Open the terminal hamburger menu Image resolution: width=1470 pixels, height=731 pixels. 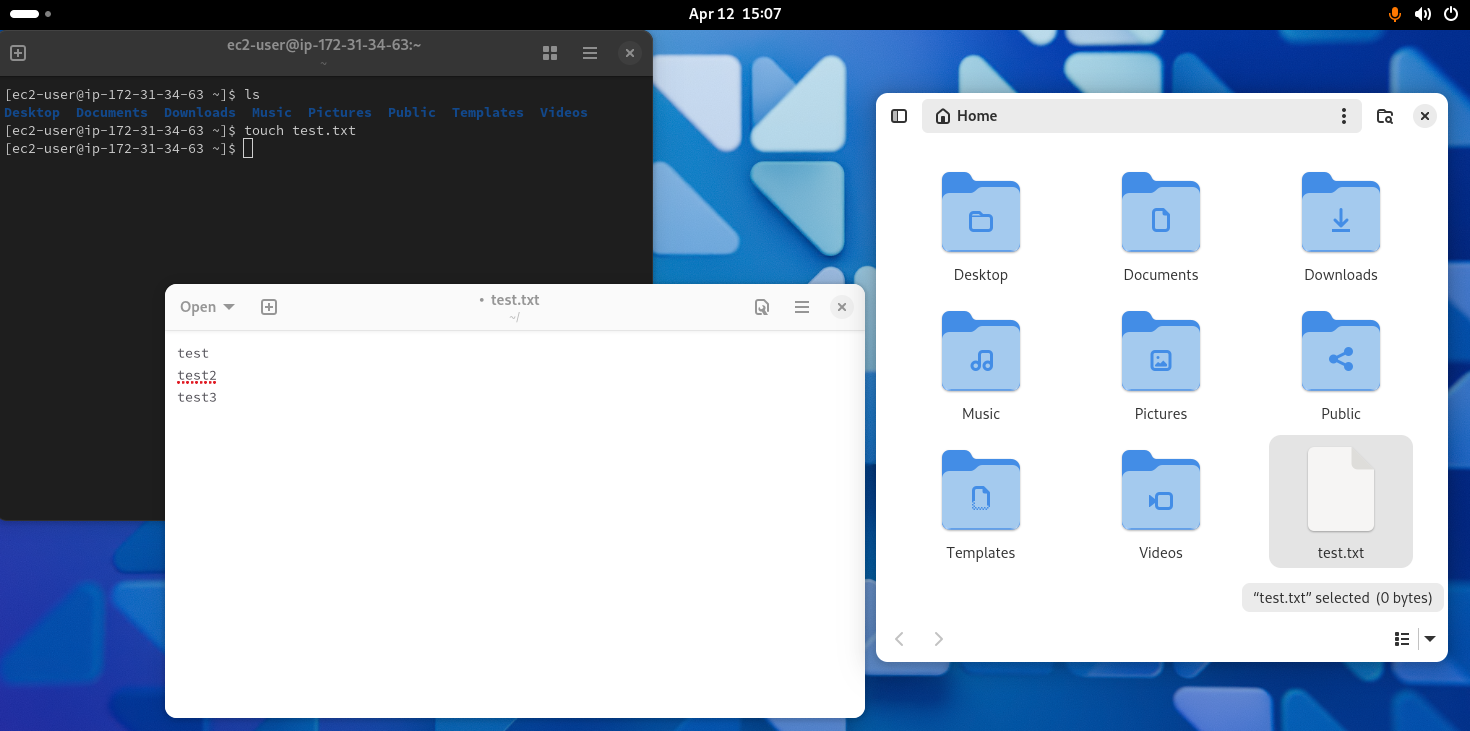click(589, 52)
